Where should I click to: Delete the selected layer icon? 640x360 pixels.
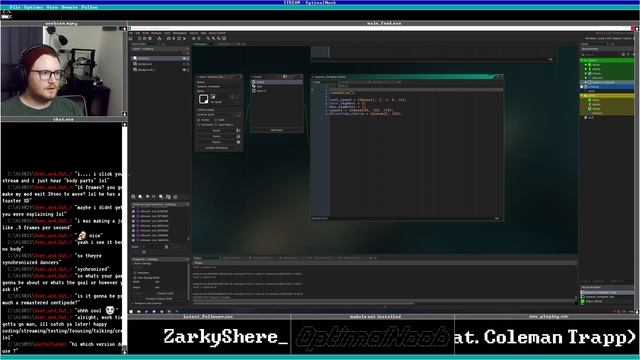176,197
